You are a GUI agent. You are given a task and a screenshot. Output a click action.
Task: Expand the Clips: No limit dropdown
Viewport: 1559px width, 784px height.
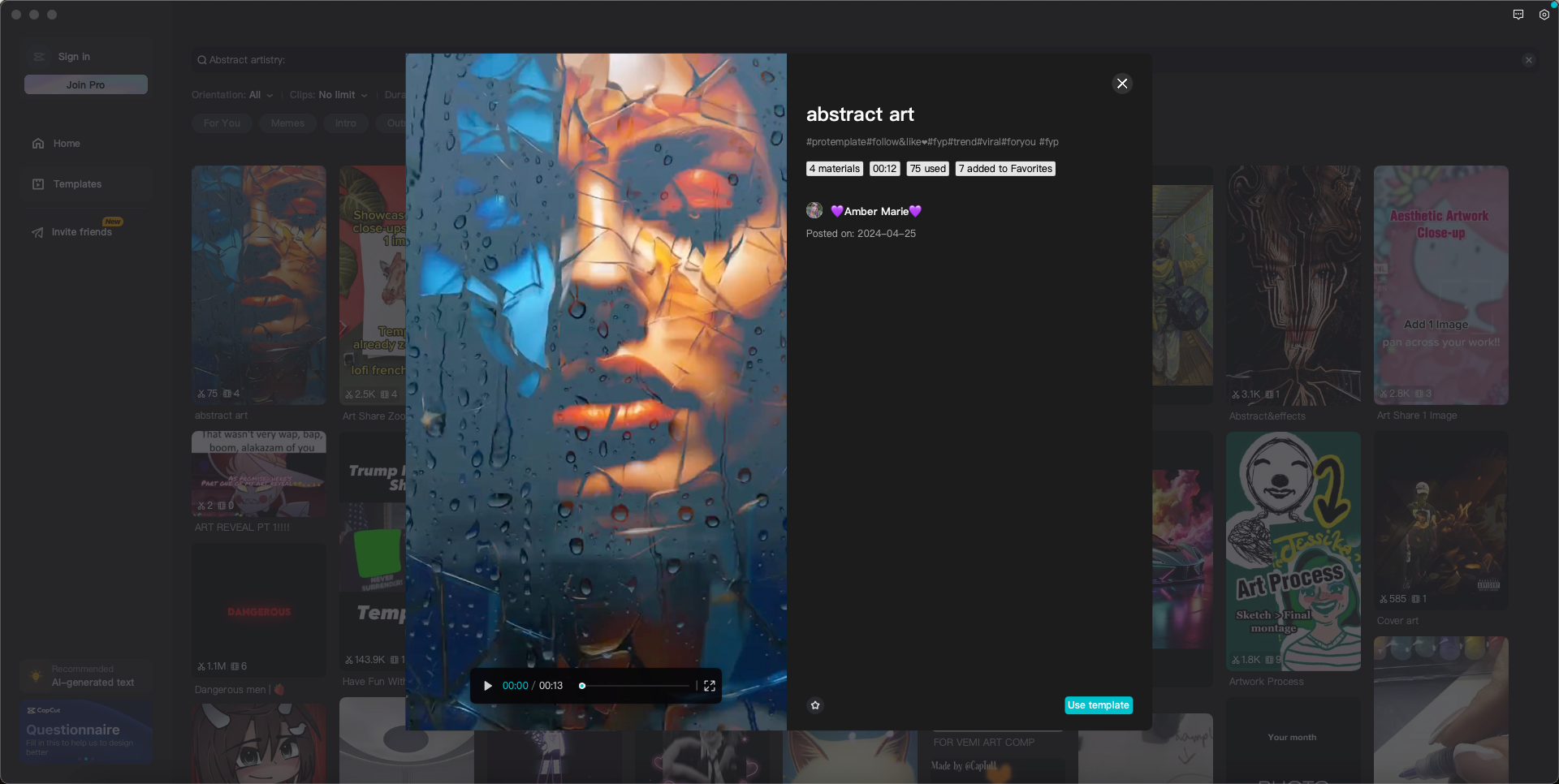(329, 95)
